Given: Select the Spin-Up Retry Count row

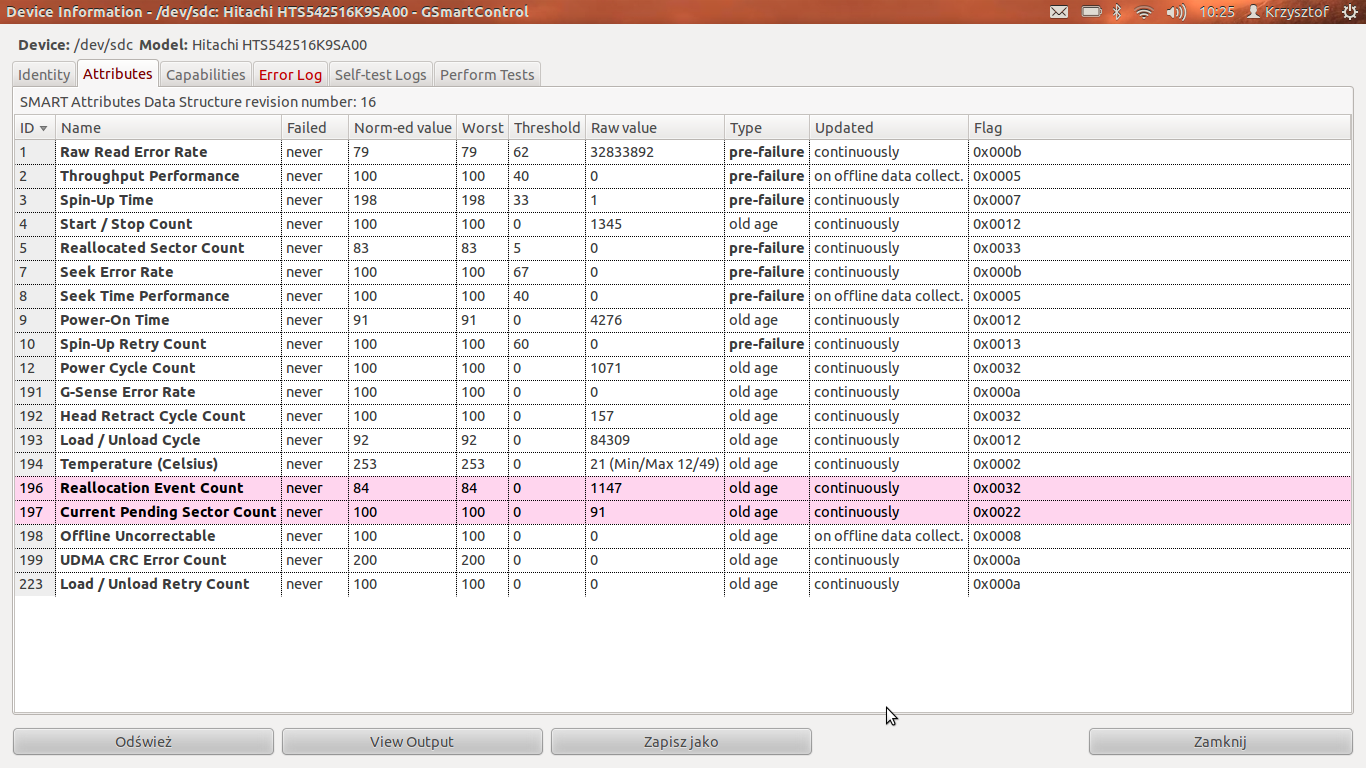Looking at the screenshot, I should 683,344.
